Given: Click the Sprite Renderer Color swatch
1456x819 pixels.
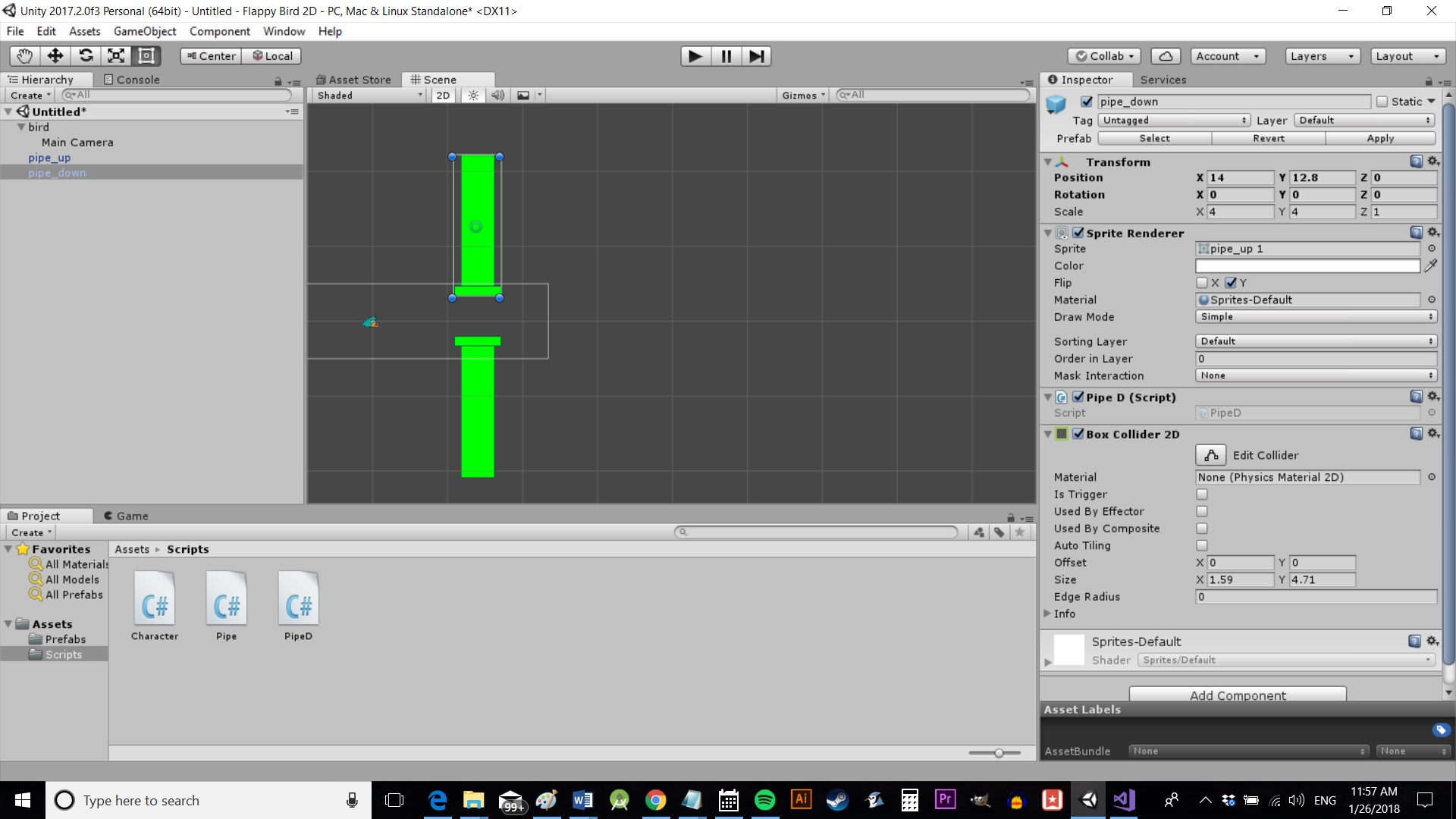Looking at the screenshot, I should [x=1307, y=265].
